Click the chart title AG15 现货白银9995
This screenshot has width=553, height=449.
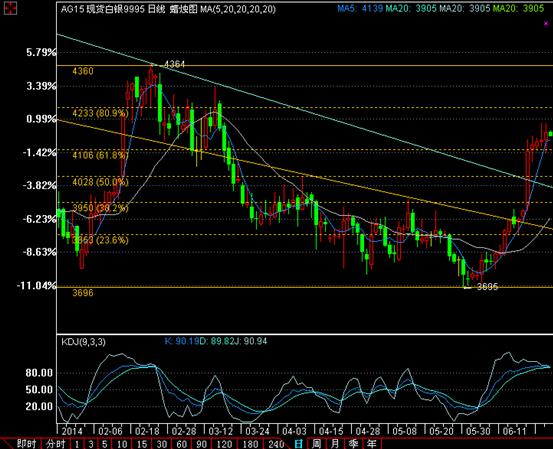point(103,9)
